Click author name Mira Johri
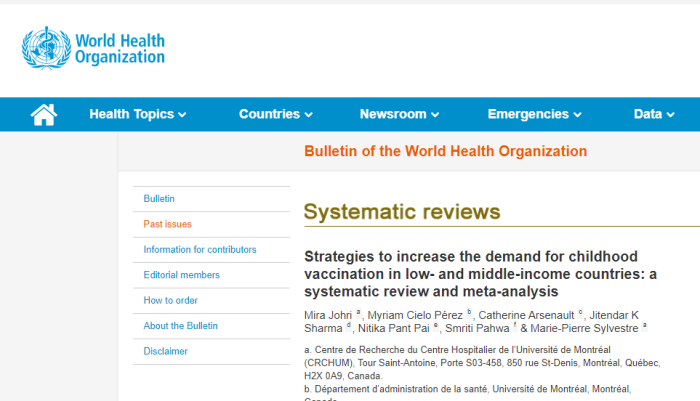The height and width of the screenshot is (401, 700). [328, 315]
